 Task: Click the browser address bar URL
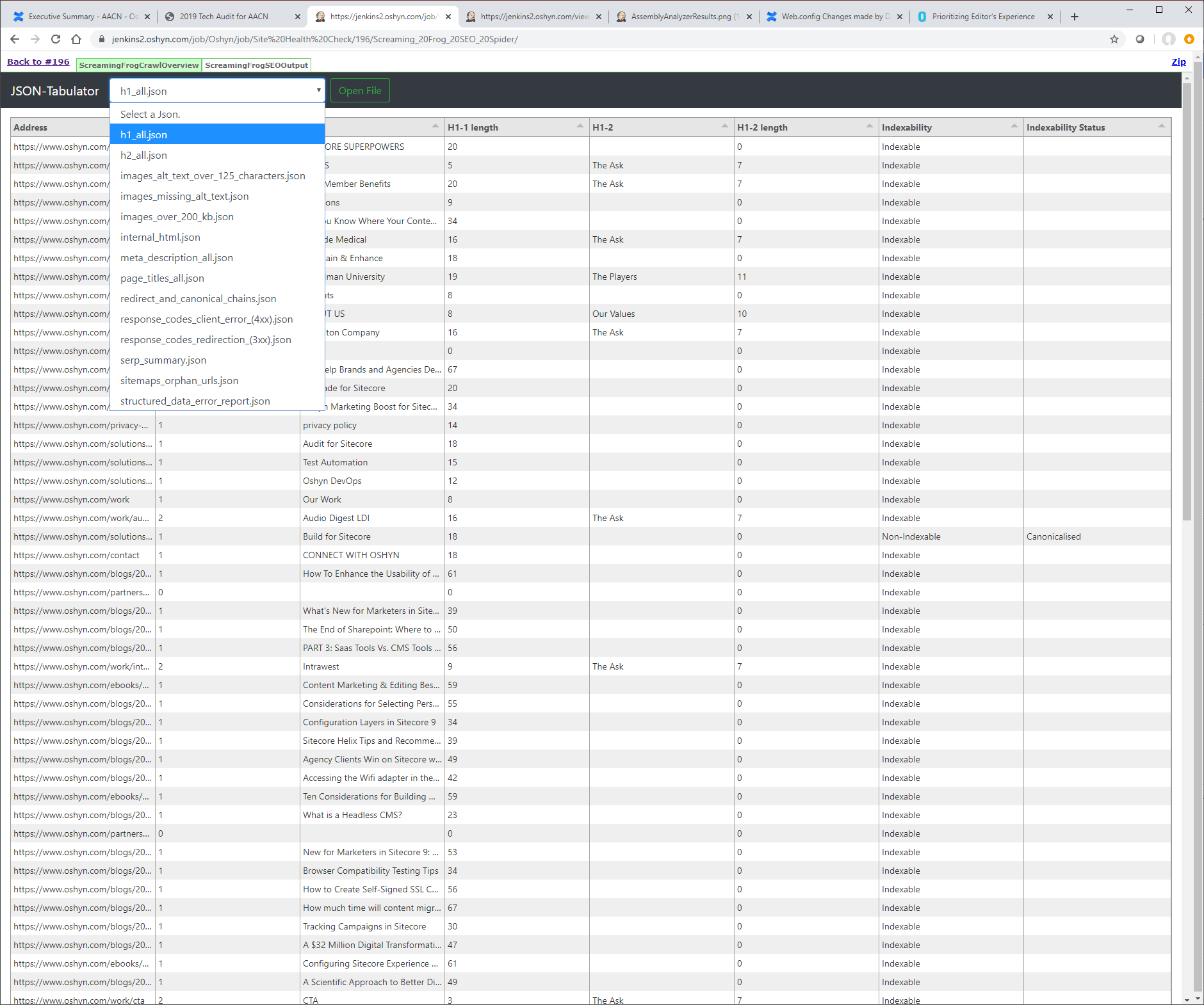click(314, 39)
